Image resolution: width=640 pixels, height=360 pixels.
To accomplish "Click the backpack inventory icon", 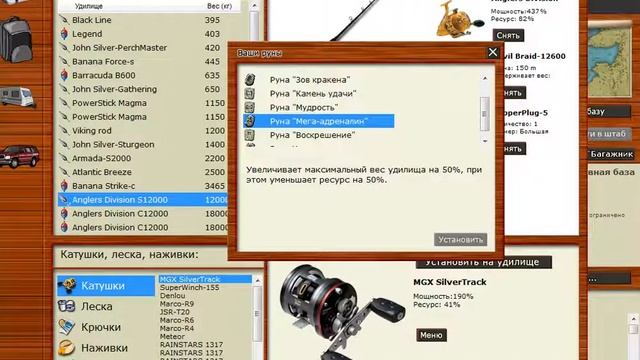I will pyautogui.click(x=16, y=40).
